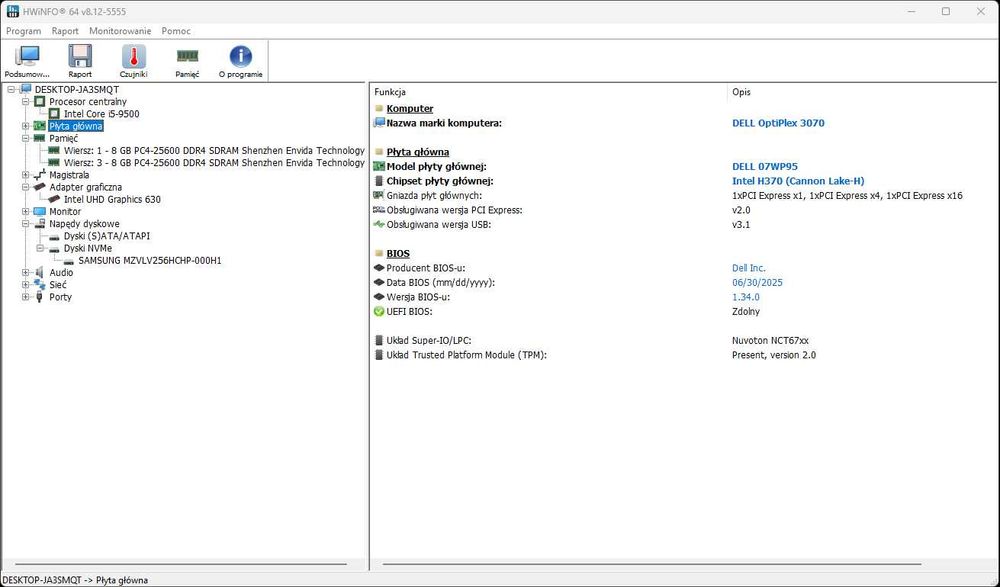Click the Nuvoton NCT67xx value
Screen dimensions: 1000x587
click(770, 341)
